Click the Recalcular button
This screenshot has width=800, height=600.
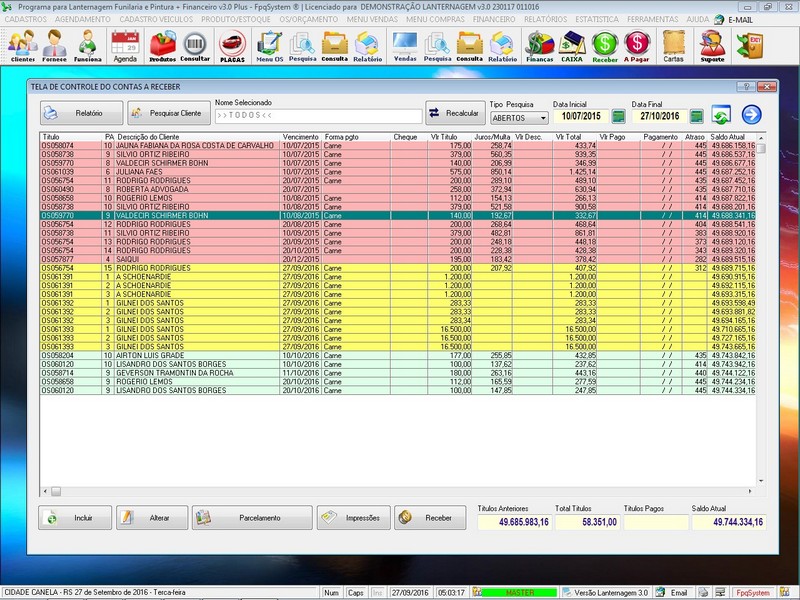tap(455, 113)
